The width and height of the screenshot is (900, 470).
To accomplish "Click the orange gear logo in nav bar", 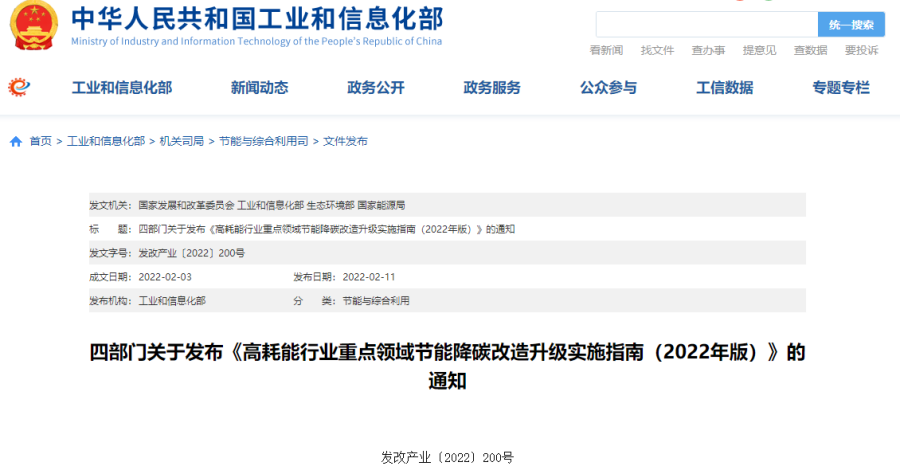I will 18,87.
